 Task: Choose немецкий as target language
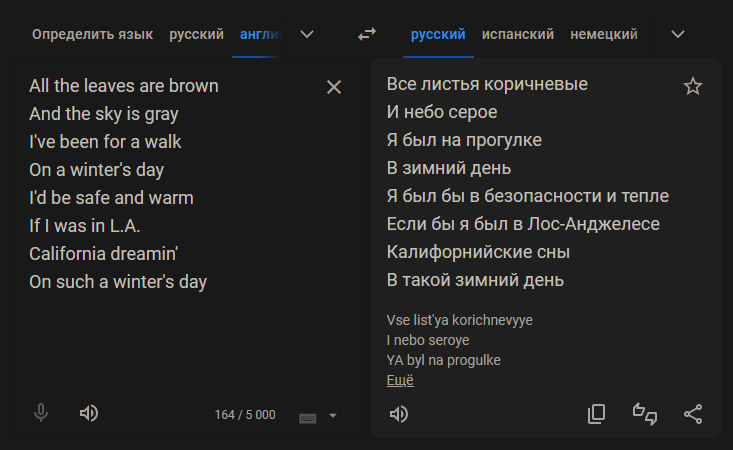pos(604,34)
